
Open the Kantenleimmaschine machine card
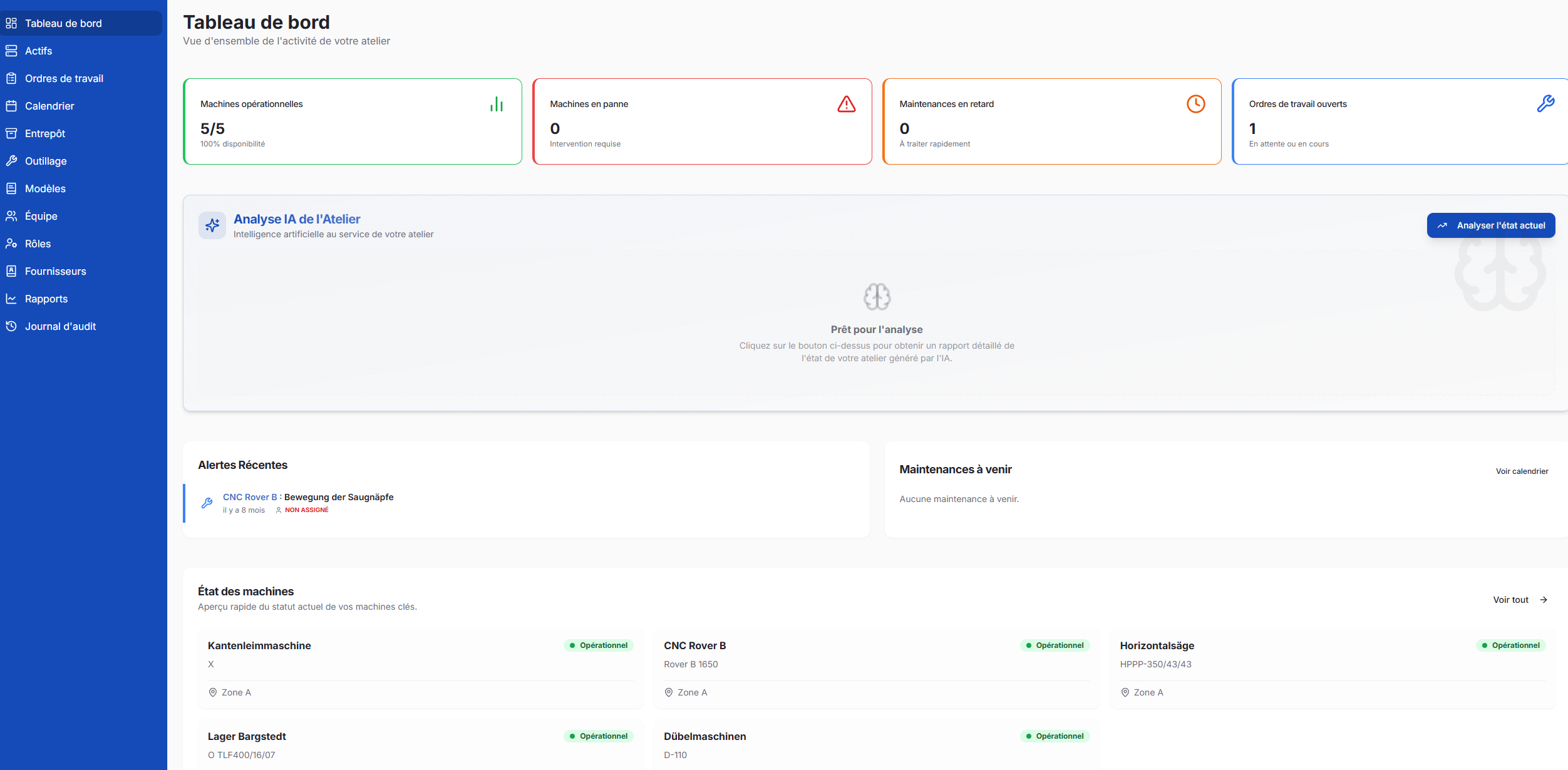[421, 669]
